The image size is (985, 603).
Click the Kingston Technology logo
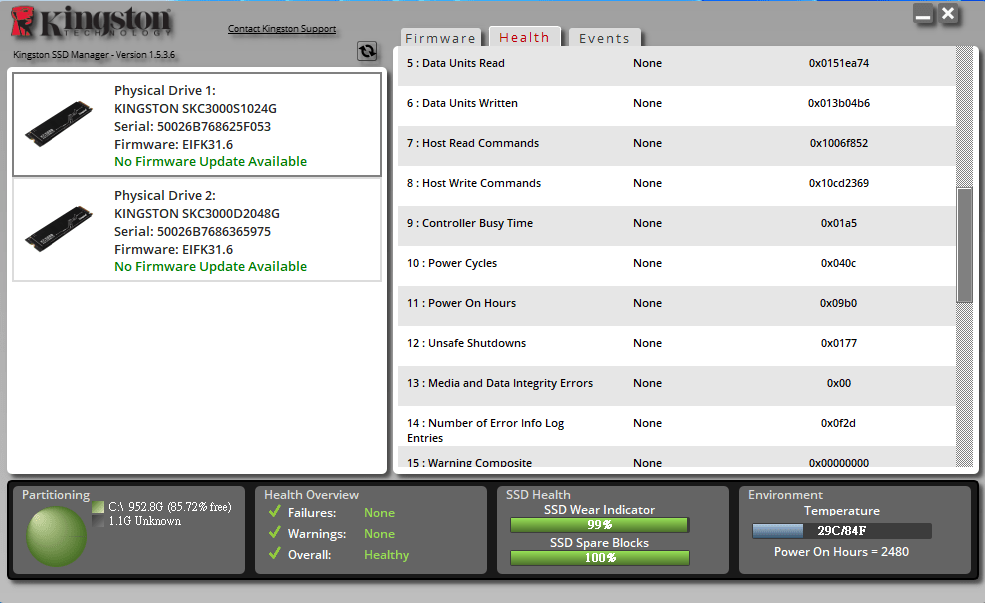[91, 22]
